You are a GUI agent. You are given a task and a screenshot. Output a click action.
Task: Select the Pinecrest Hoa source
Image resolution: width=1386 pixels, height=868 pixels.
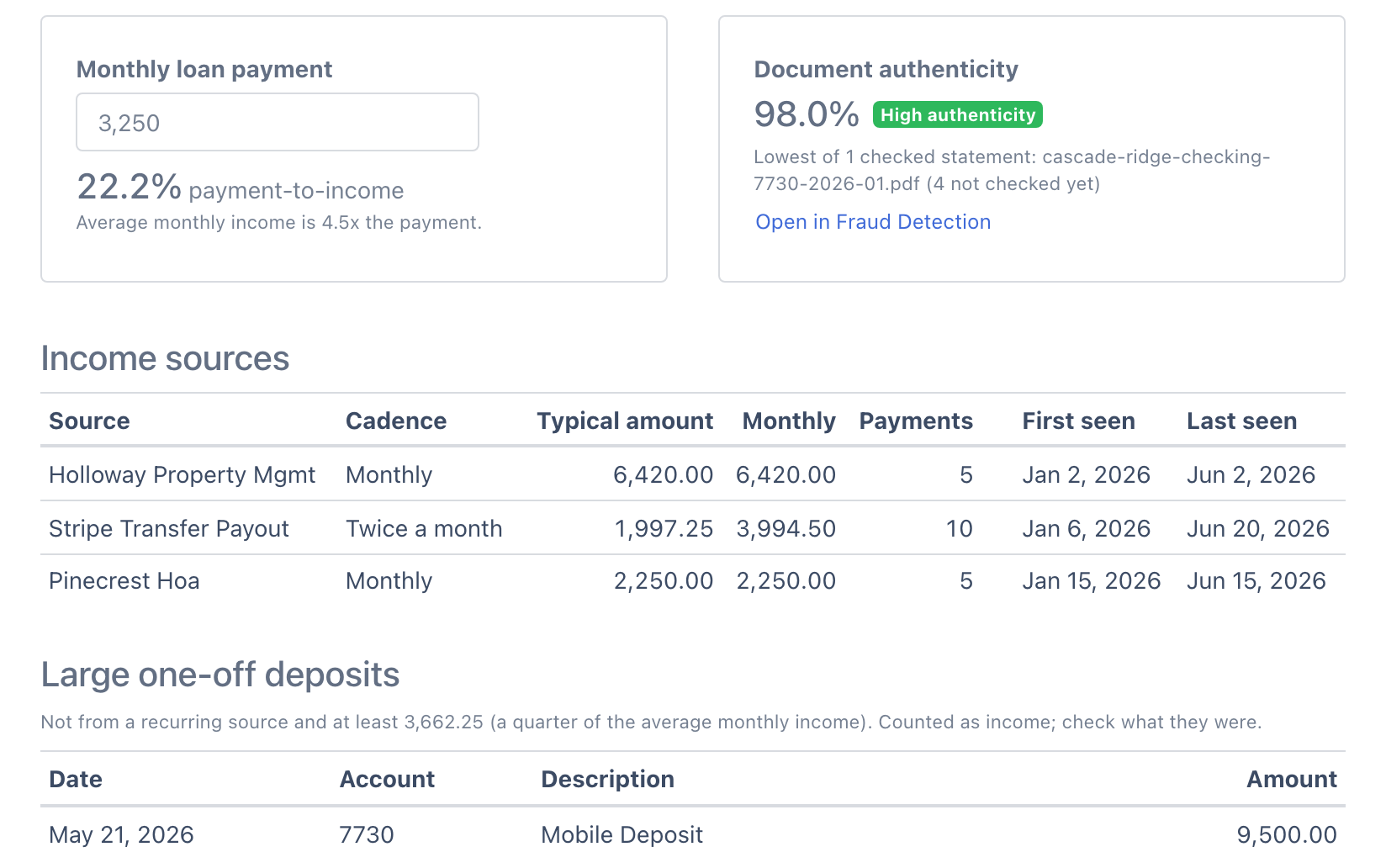tap(124, 581)
